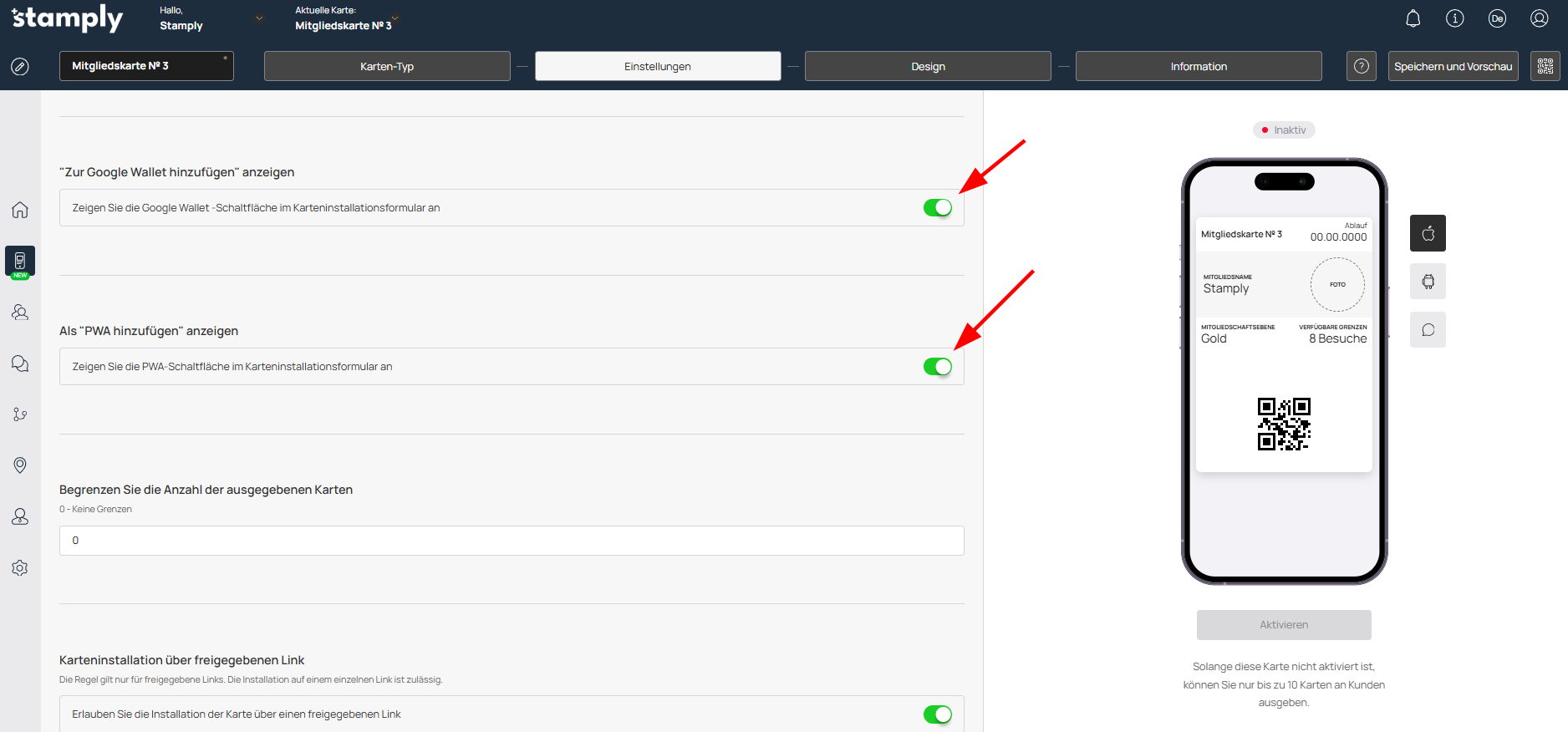Click the issued cards limit input field
This screenshot has width=1568, height=732.
click(x=512, y=541)
